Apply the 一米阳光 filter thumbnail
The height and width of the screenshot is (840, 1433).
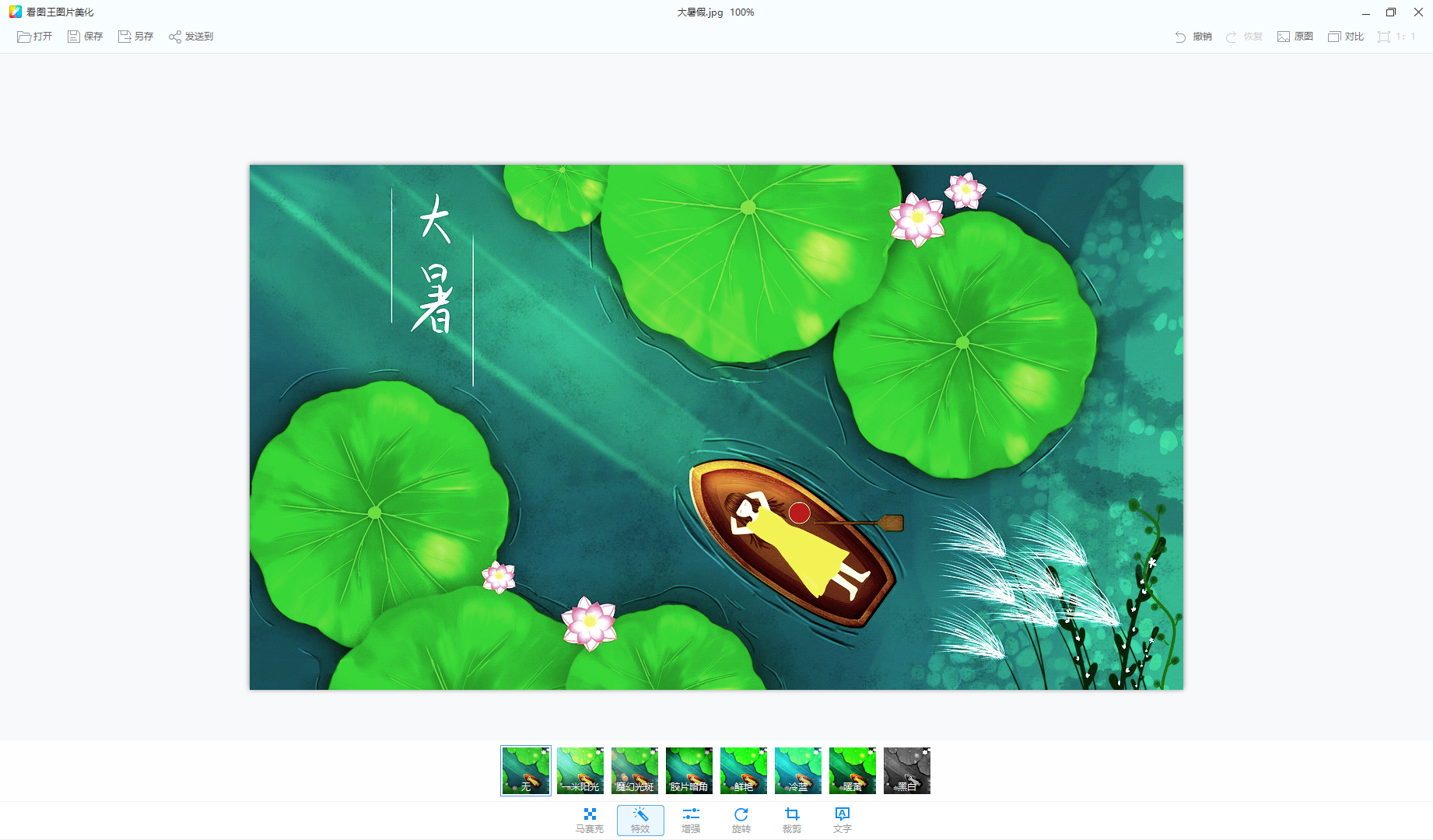tap(580, 771)
